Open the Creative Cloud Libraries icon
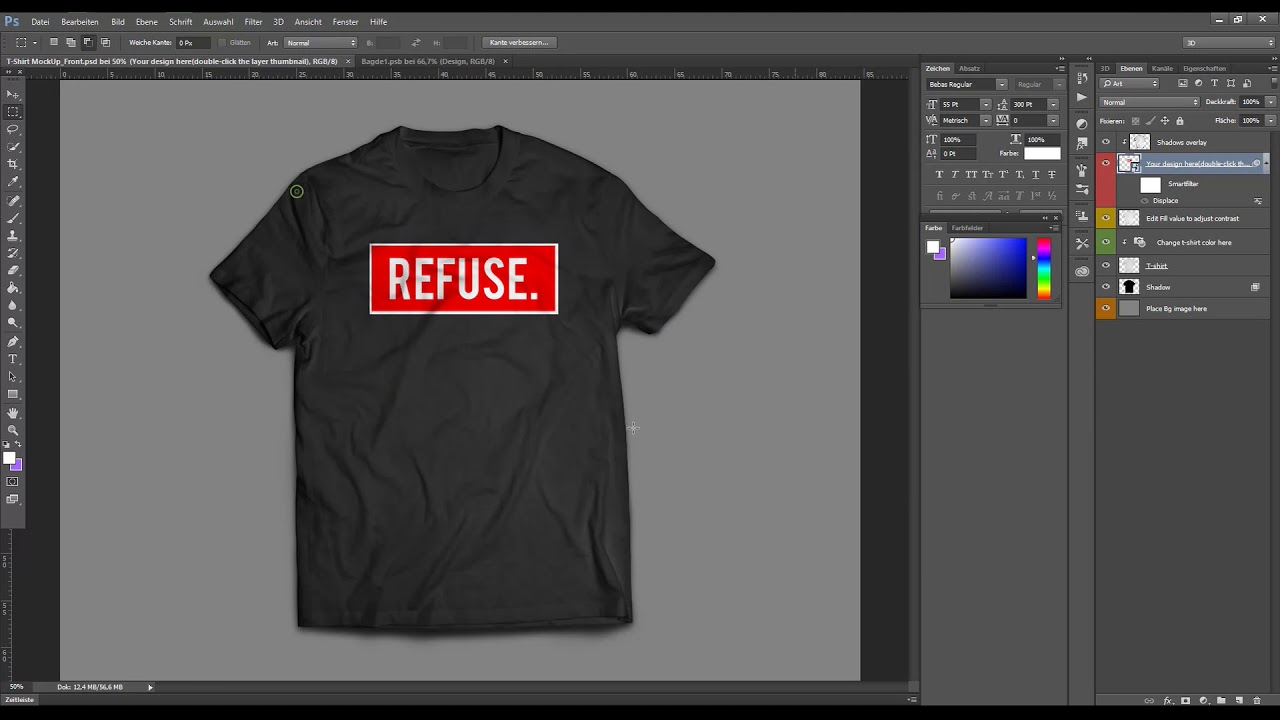The height and width of the screenshot is (720, 1280). [x=1082, y=271]
